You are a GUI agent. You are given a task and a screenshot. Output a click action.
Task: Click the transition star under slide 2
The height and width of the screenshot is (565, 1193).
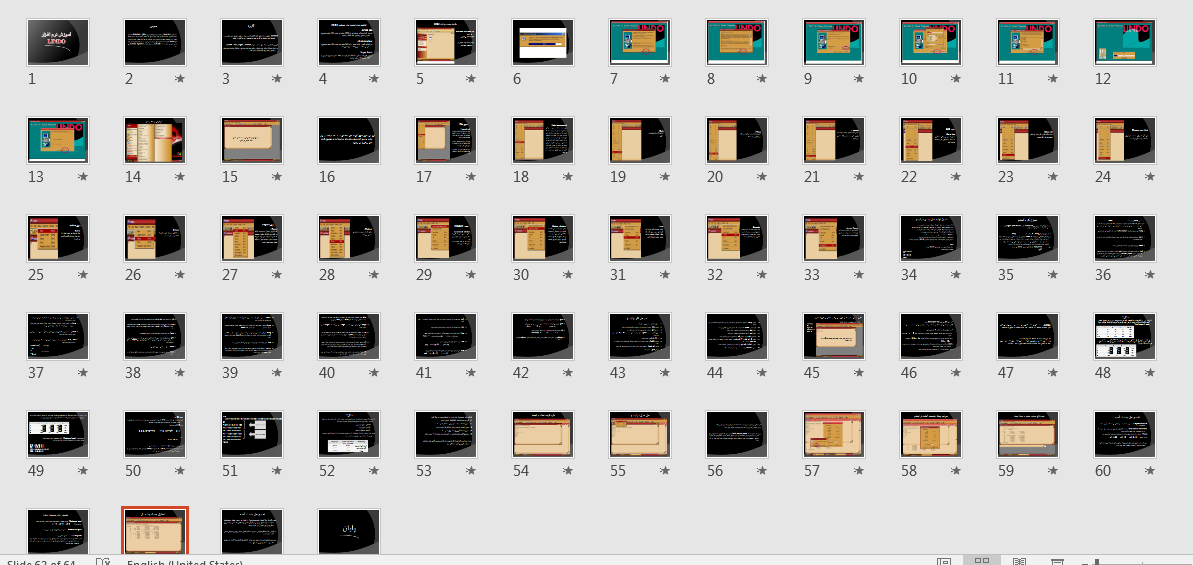(x=180, y=78)
